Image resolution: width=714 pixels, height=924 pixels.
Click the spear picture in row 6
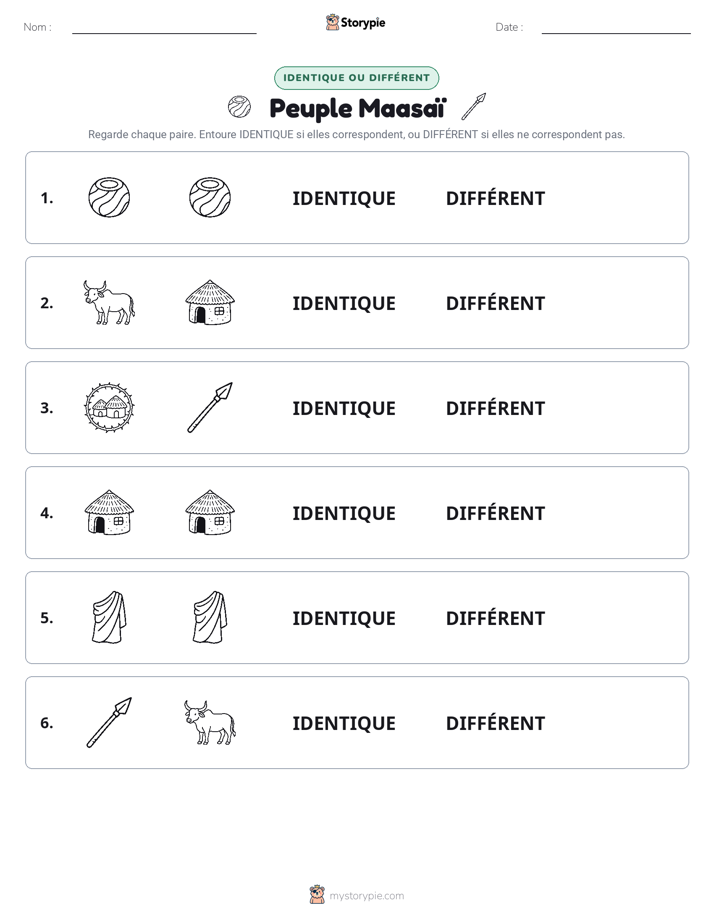[109, 722]
